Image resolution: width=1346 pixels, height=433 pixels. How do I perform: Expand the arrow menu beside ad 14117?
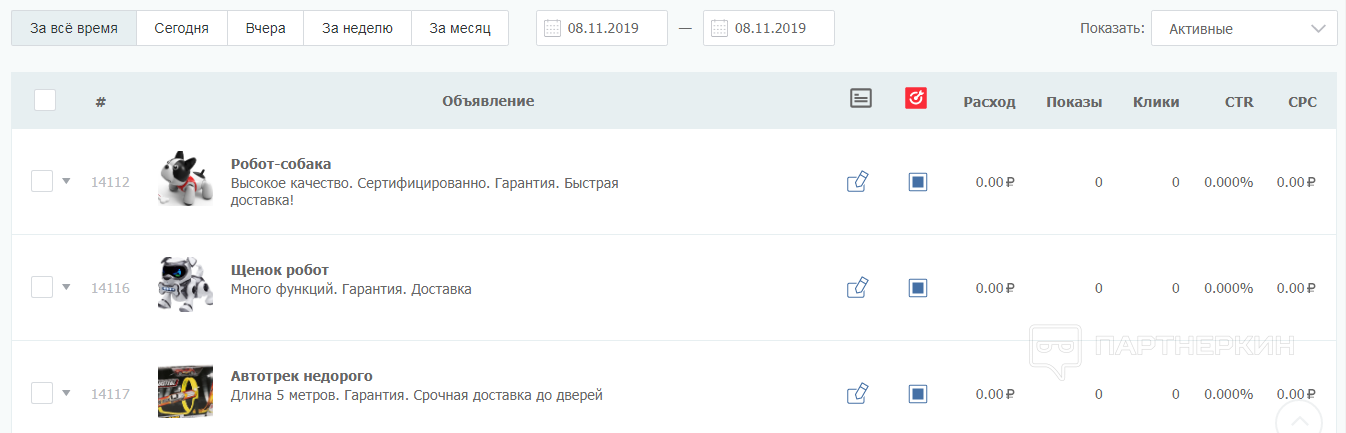pyautogui.click(x=66, y=393)
